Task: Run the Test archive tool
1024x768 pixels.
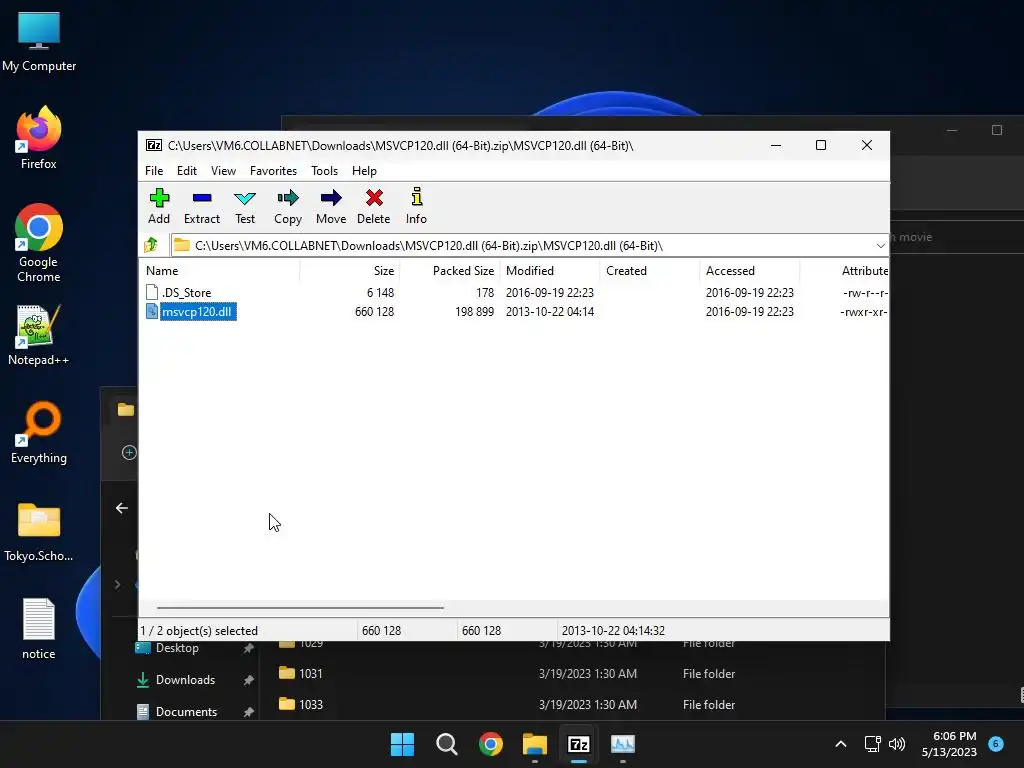Action: pyautogui.click(x=245, y=206)
